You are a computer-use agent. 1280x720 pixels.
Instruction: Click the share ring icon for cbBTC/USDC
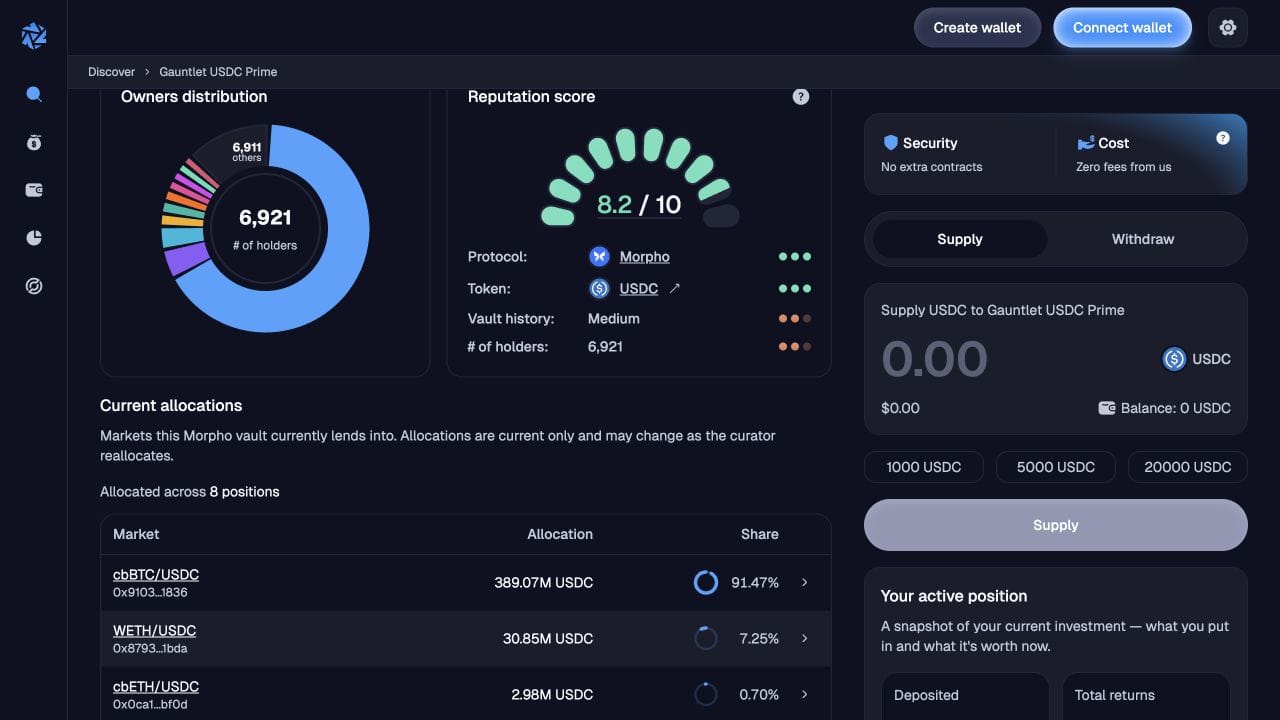point(706,582)
